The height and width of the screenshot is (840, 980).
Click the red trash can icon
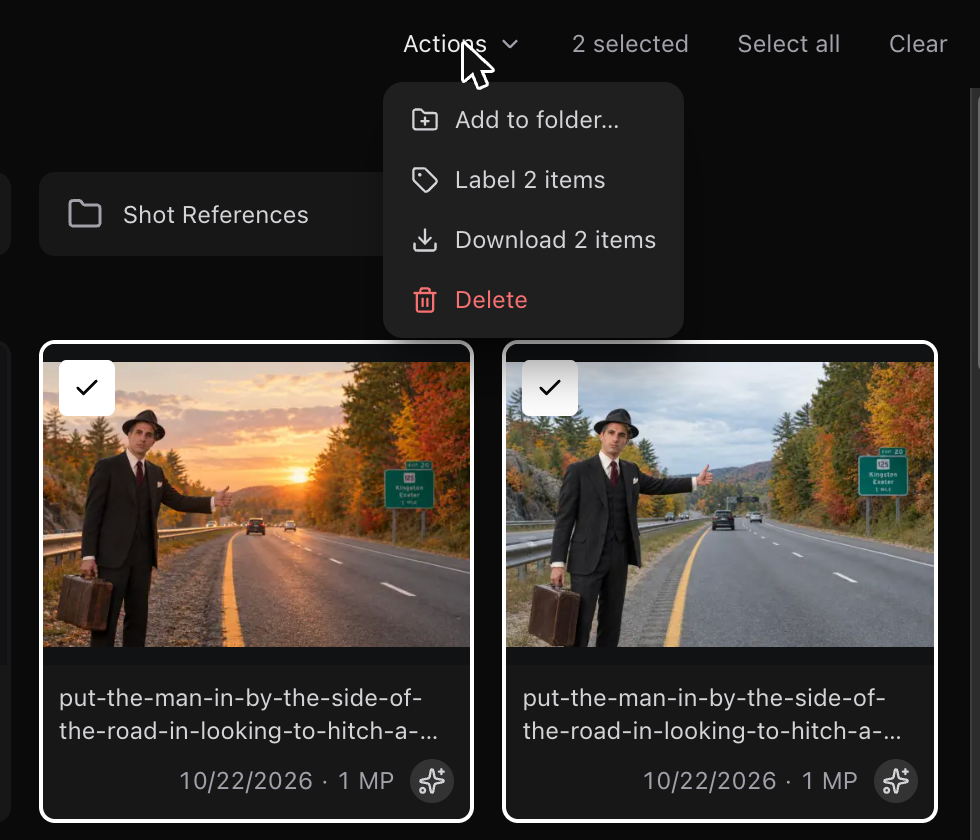[425, 300]
